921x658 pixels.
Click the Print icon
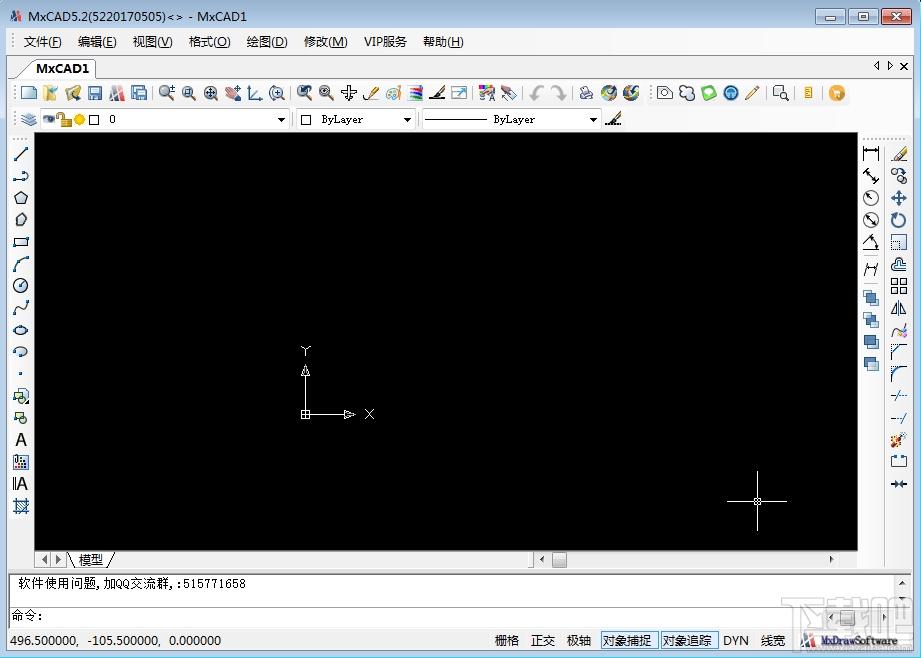tap(586, 93)
